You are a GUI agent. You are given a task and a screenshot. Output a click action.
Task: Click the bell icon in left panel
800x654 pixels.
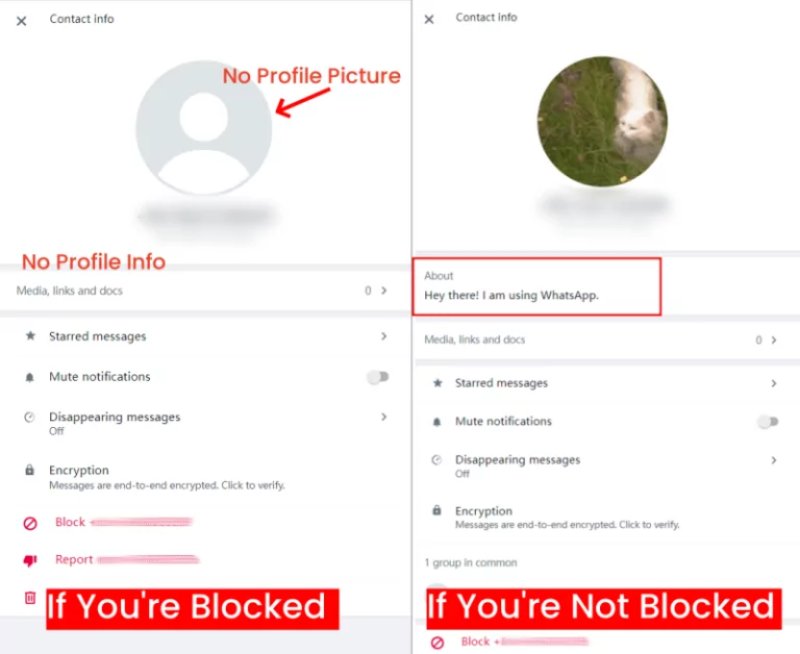pos(30,377)
